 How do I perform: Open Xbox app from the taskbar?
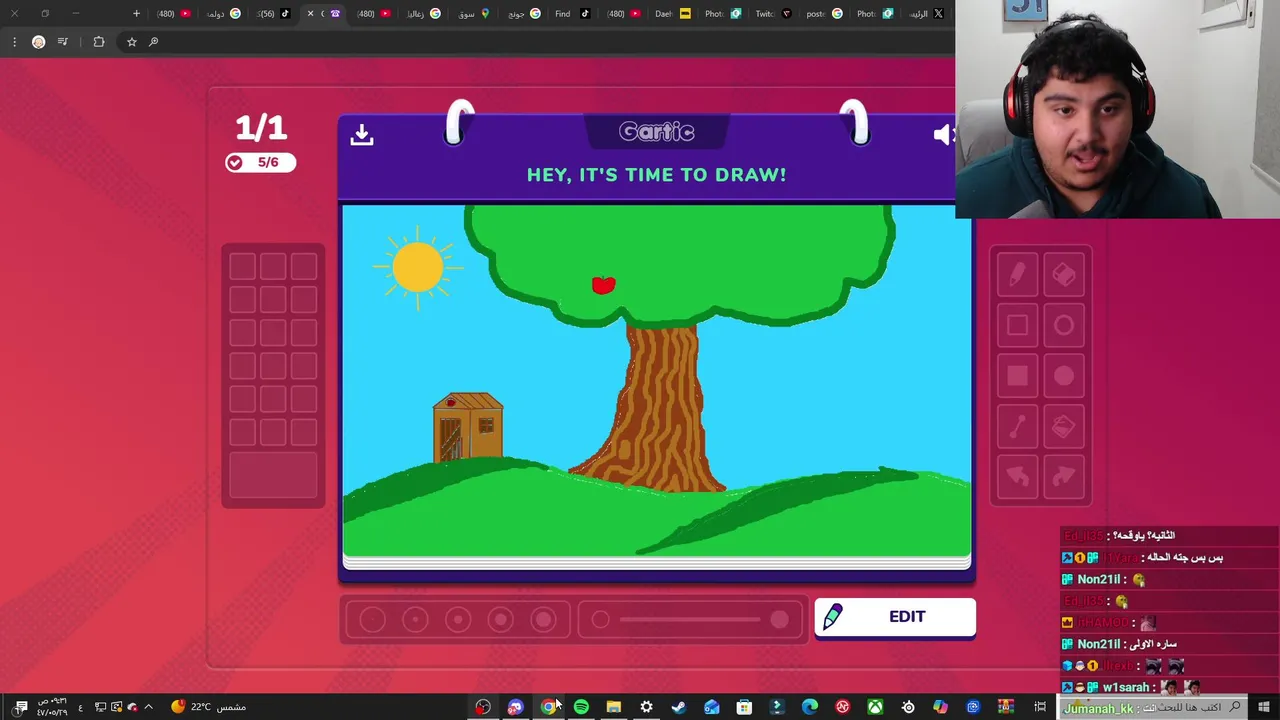coord(875,707)
